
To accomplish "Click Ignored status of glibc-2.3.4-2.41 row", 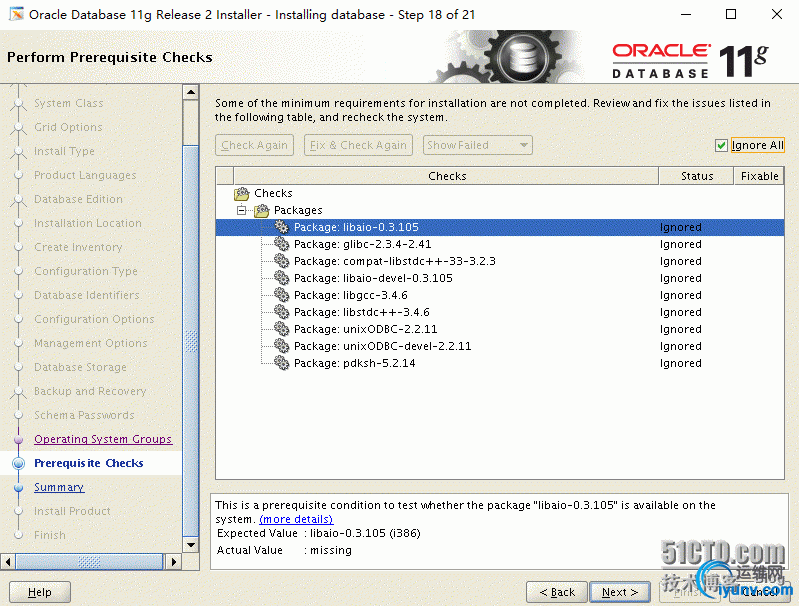I will tap(680, 244).
